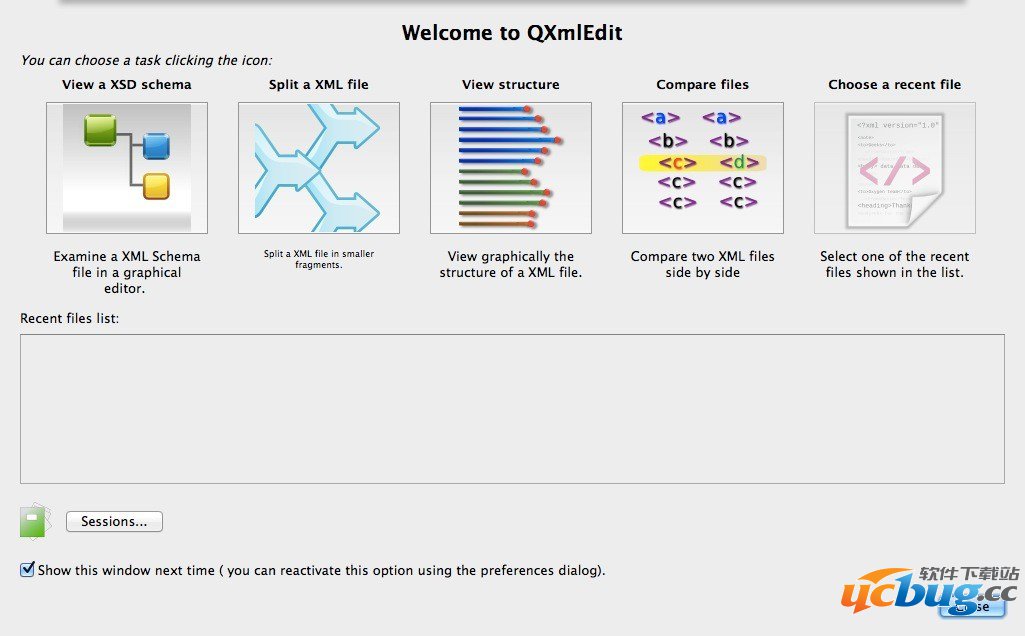Click the "Choose a recent file" heading
Image resolution: width=1025 pixels, height=636 pixels.
click(895, 85)
